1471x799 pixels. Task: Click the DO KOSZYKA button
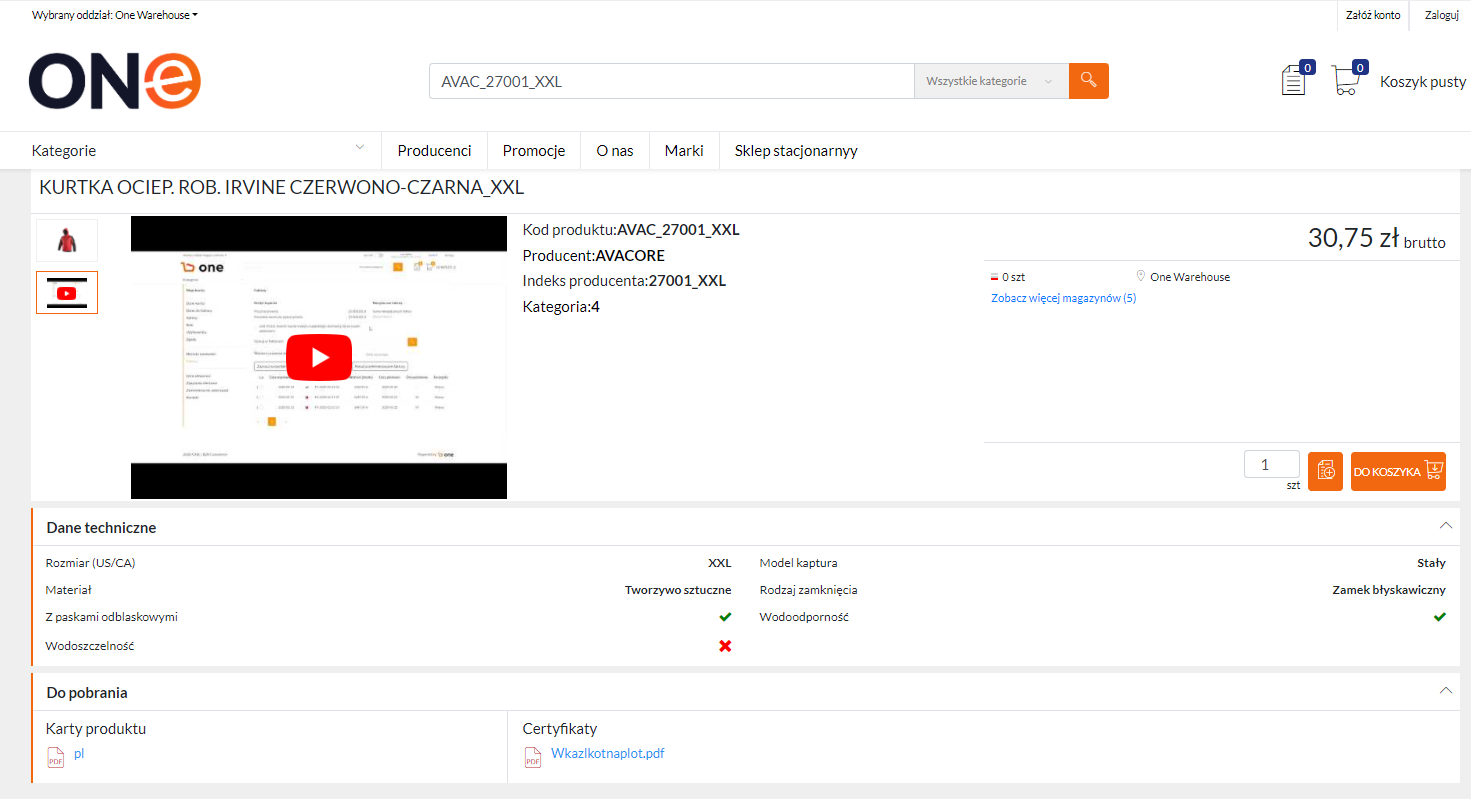click(x=1397, y=471)
